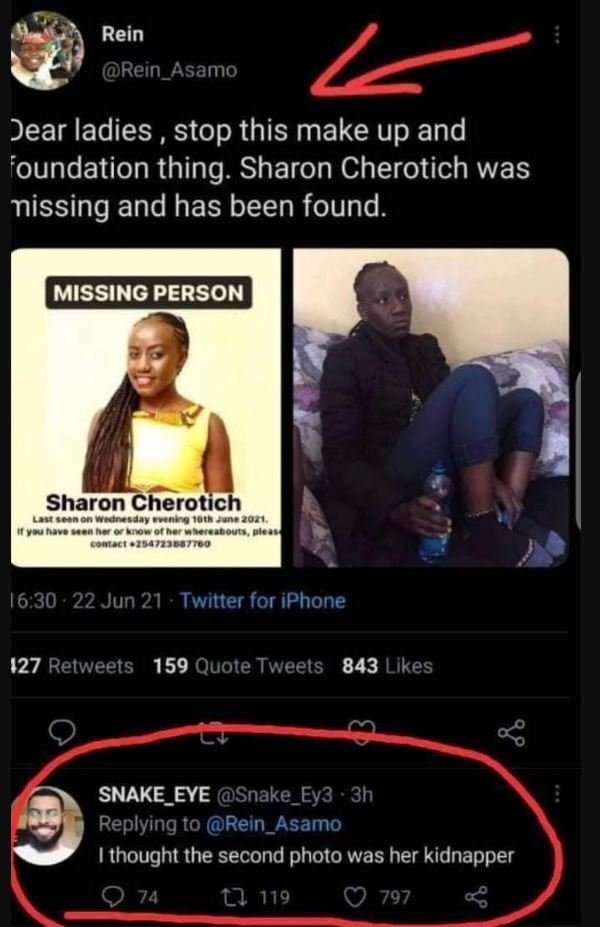Share the SNAKE_EYE reply

(x=476, y=897)
